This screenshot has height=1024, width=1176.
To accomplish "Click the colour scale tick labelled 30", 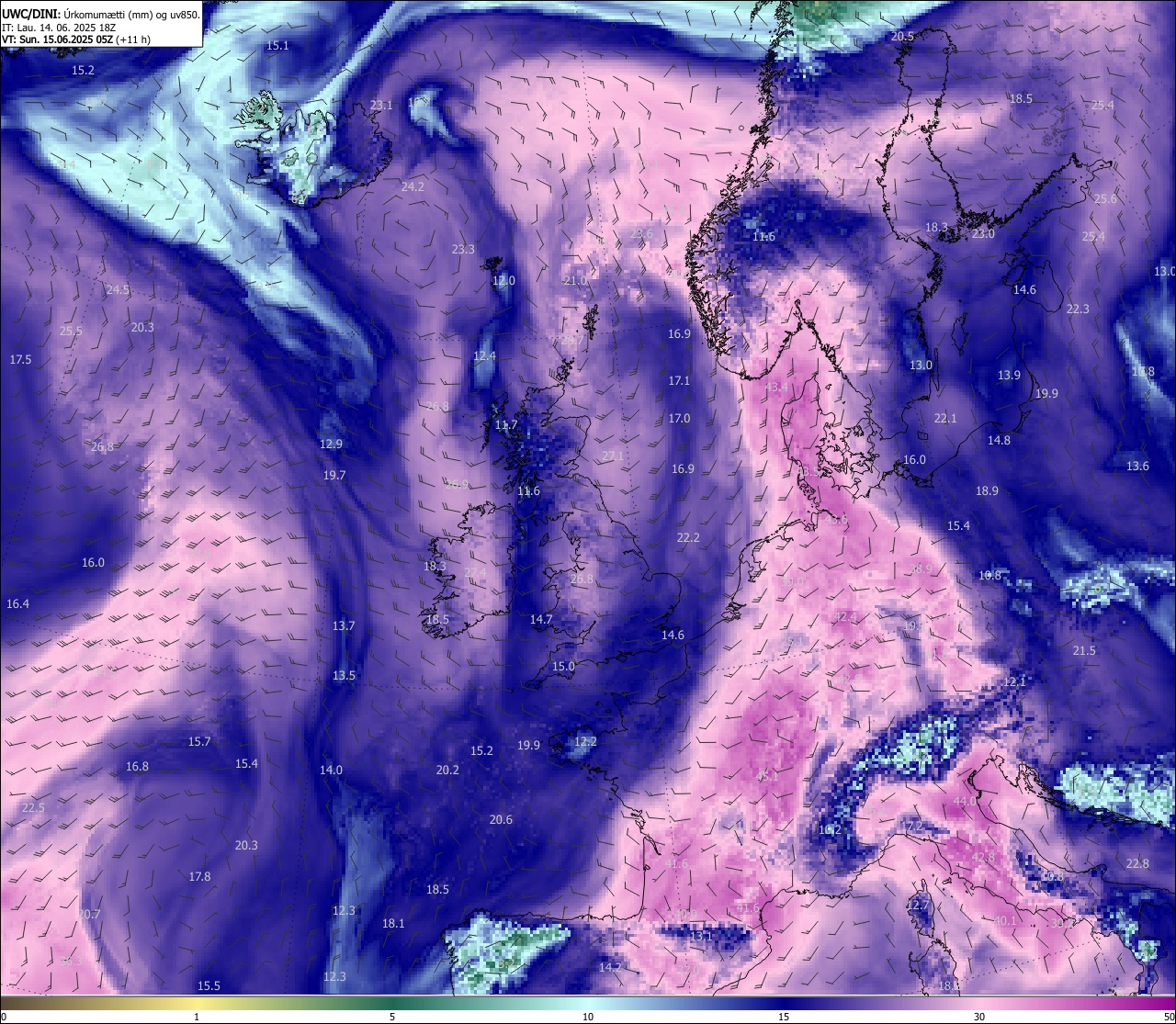I will pos(979,1017).
